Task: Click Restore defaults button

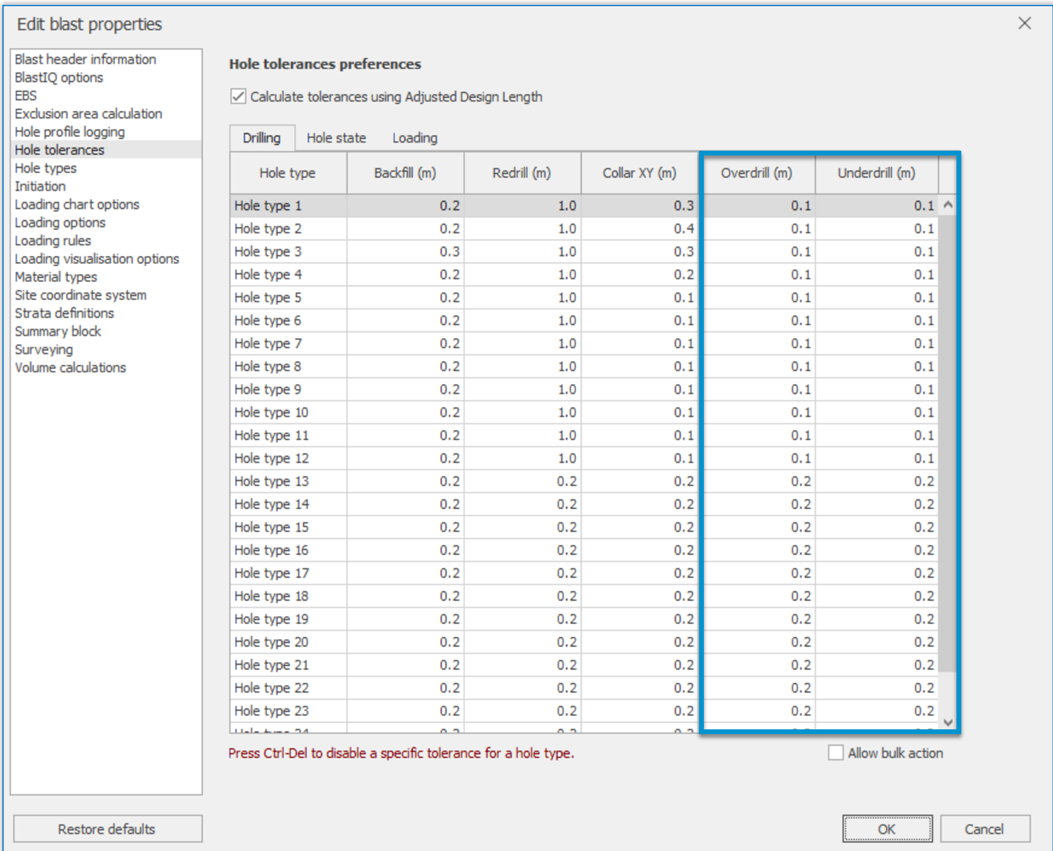Action: point(107,829)
